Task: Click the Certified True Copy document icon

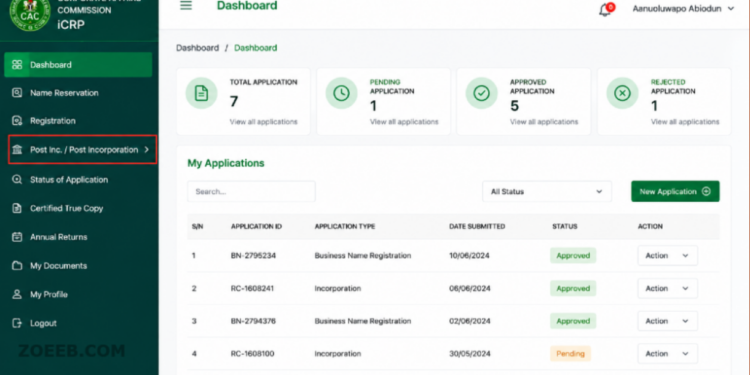Action: (17, 209)
